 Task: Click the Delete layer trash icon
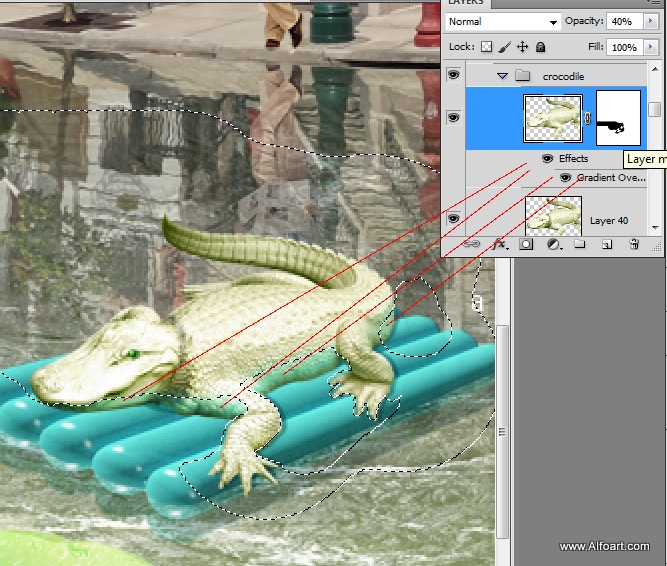[633, 244]
